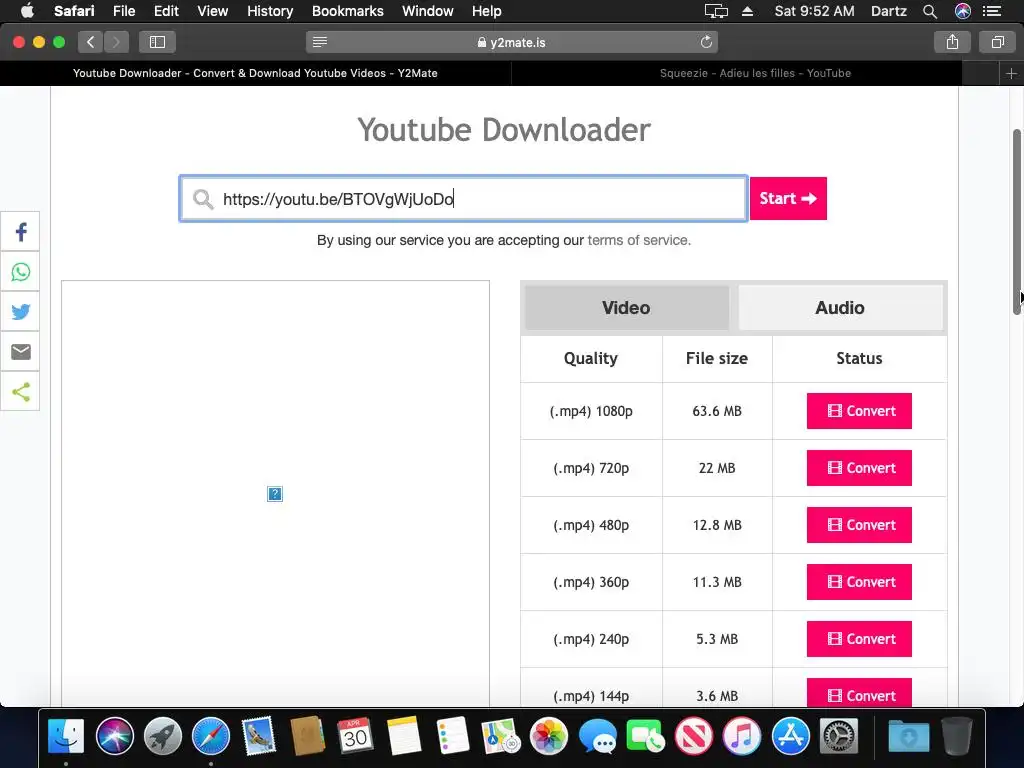Viewport: 1024px width, 768px height.
Task: Select the 22 MB file size cell
Action: click(x=717, y=468)
